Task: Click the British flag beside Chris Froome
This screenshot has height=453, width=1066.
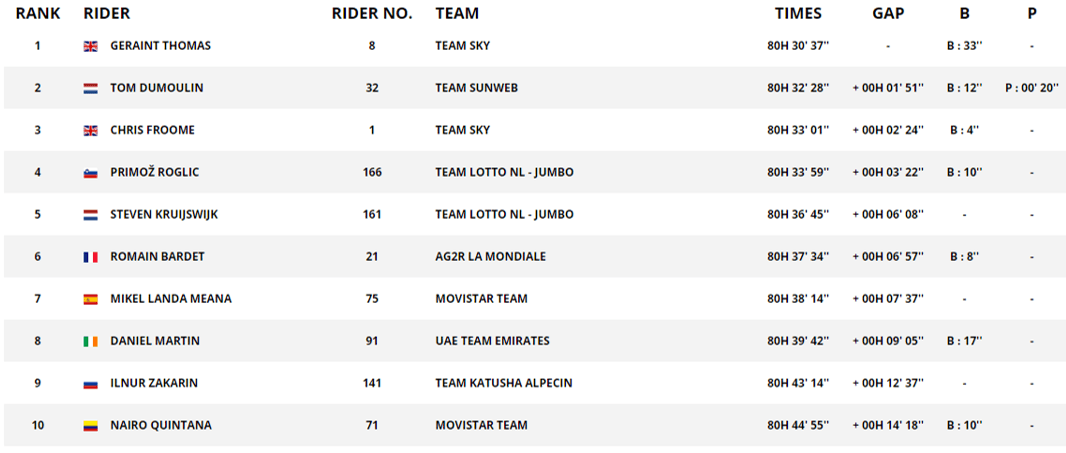Action: click(90, 130)
